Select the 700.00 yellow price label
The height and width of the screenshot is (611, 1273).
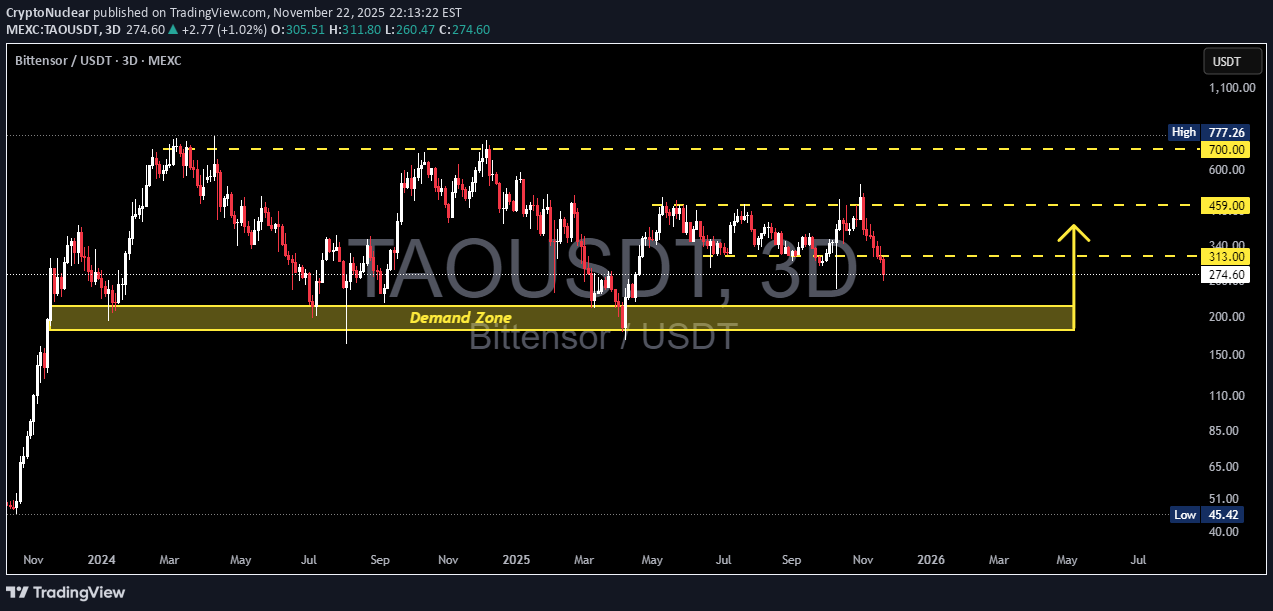coord(1226,149)
